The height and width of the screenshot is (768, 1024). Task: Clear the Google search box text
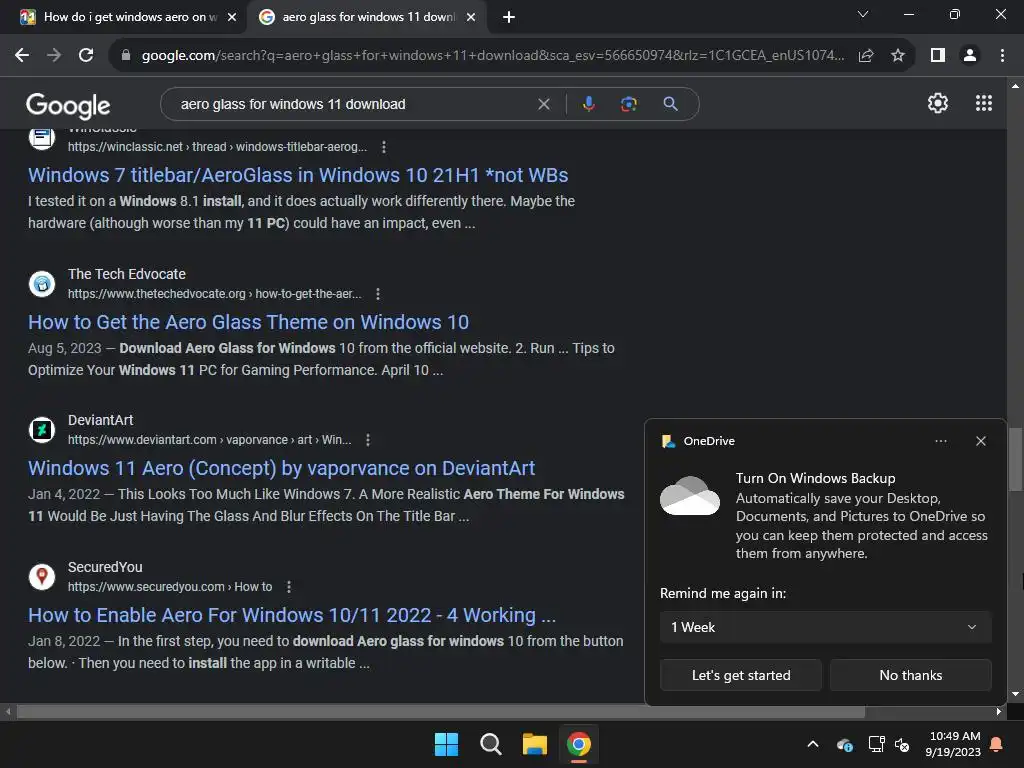[x=543, y=104]
